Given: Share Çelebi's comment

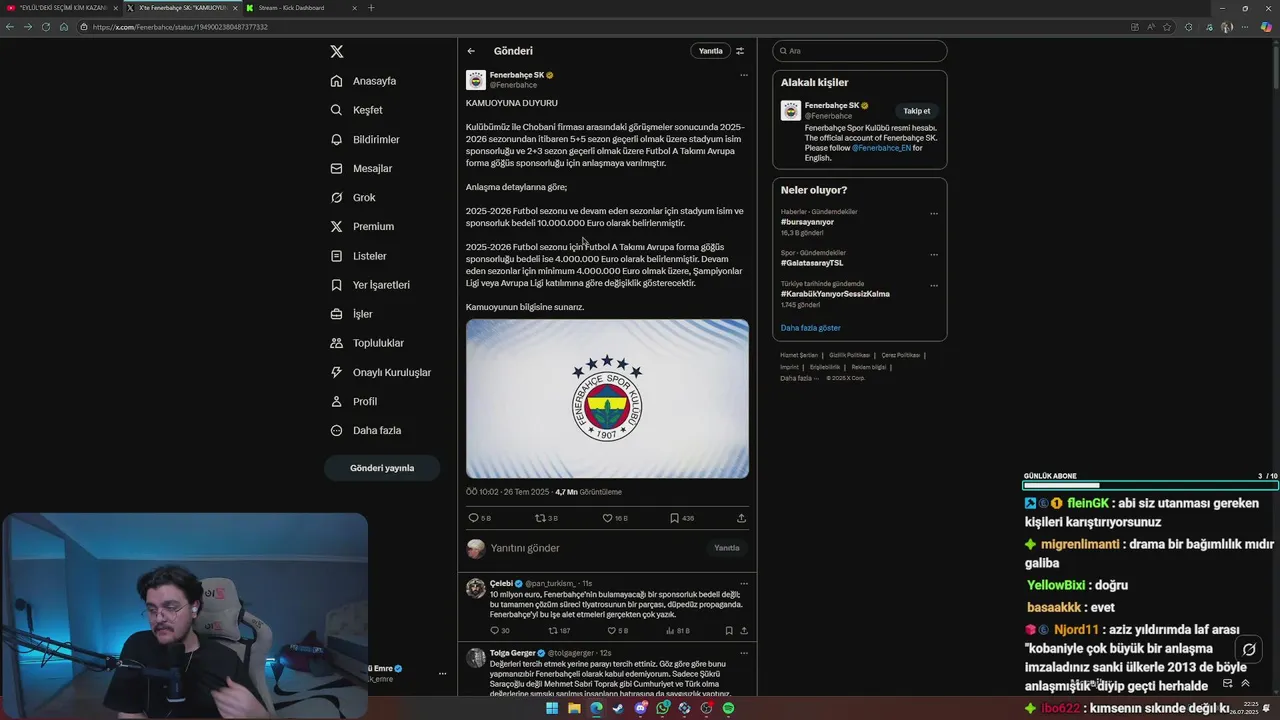Looking at the screenshot, I should click(743, 631).
